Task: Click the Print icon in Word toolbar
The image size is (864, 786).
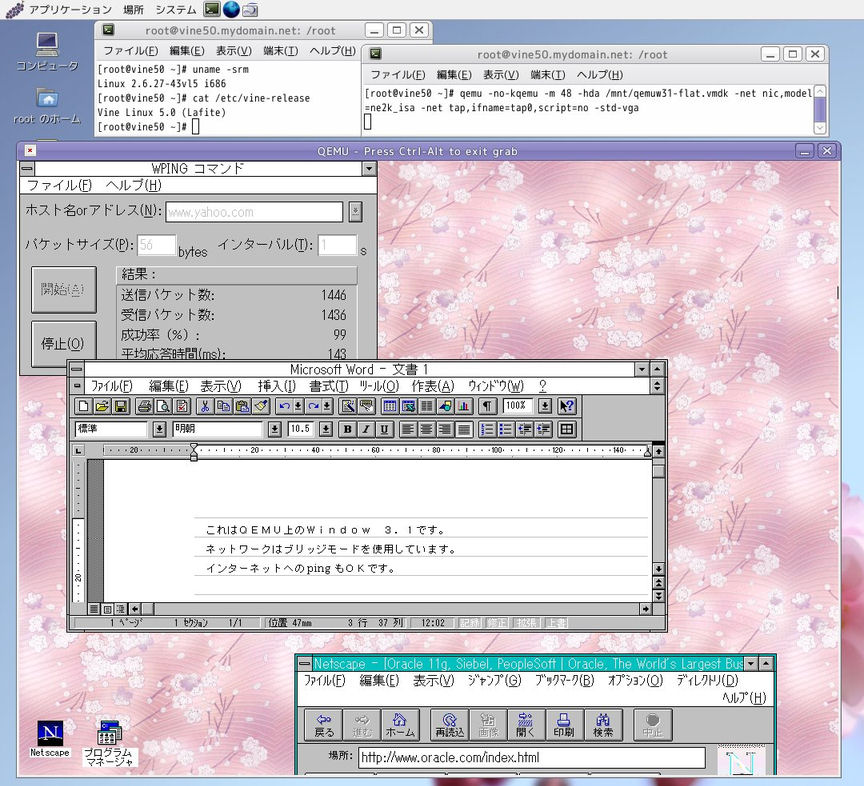Action: pyautogui.click(x=144, y=406)
